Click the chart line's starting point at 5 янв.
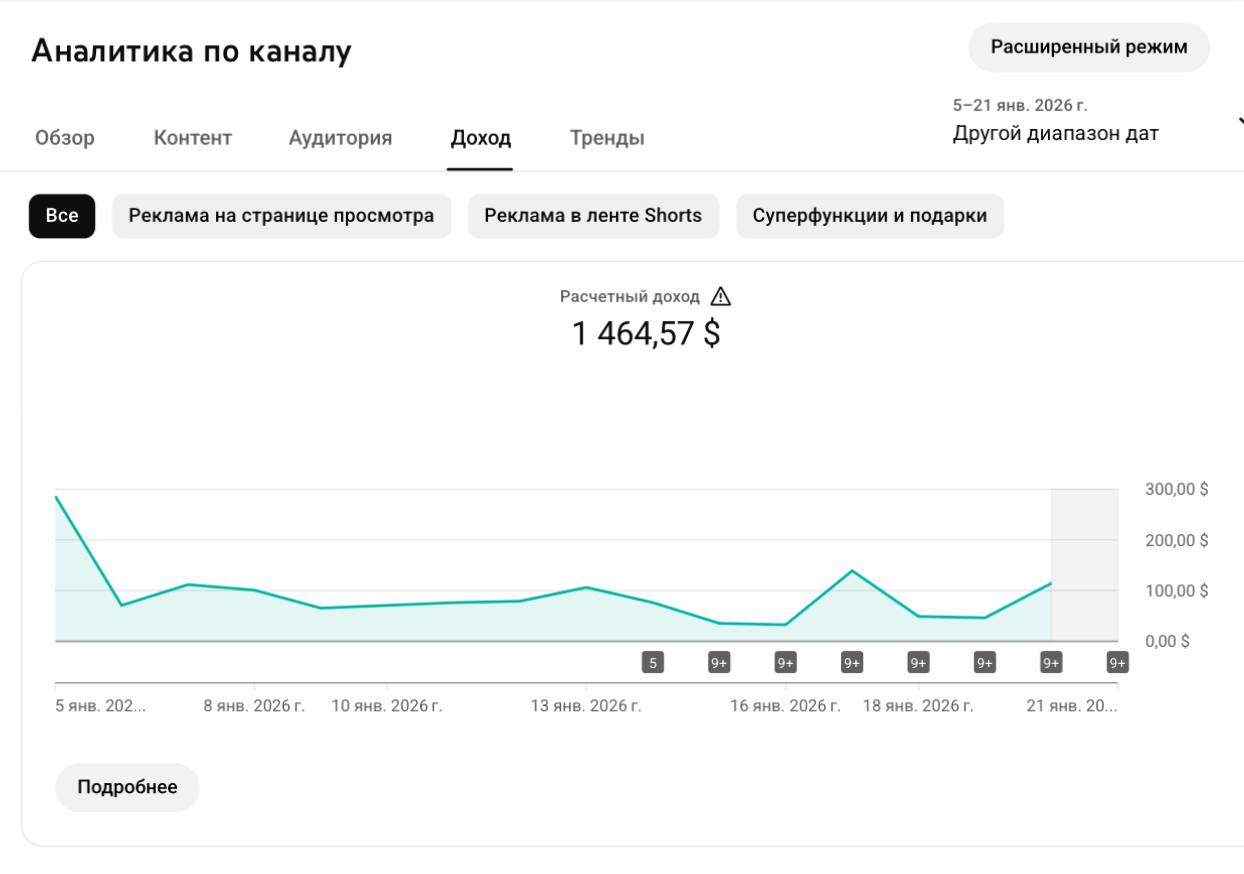This screenshot has height=874, width=1244. coord(56,497)
